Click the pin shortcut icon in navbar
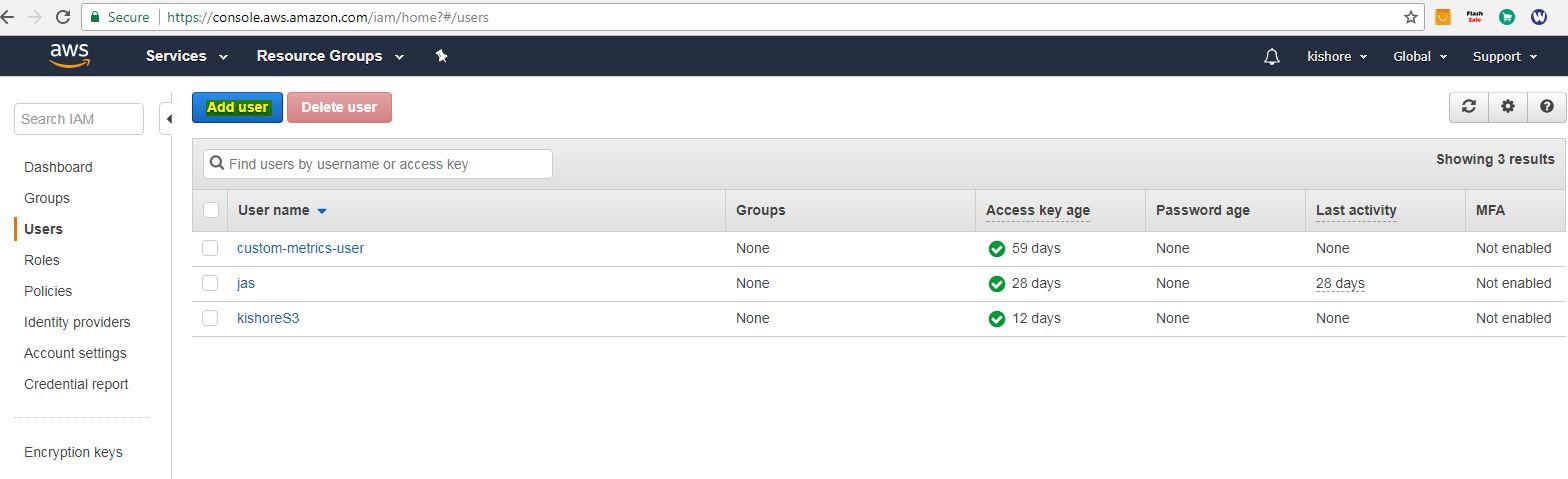1568x479 pixels. [x=441, y=56]
